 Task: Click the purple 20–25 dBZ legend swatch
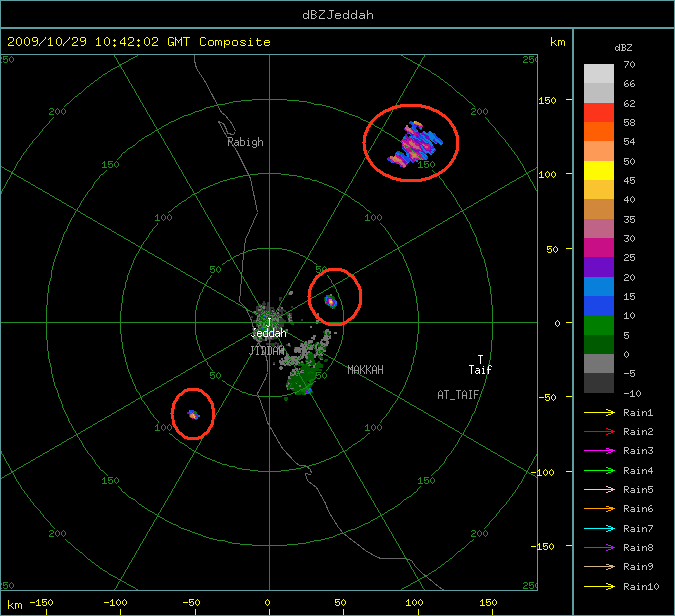tap(599, 267)
